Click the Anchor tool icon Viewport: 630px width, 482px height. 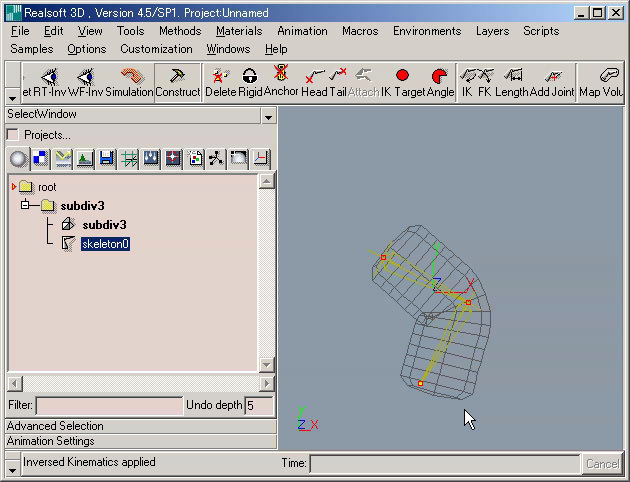[281, 82]
